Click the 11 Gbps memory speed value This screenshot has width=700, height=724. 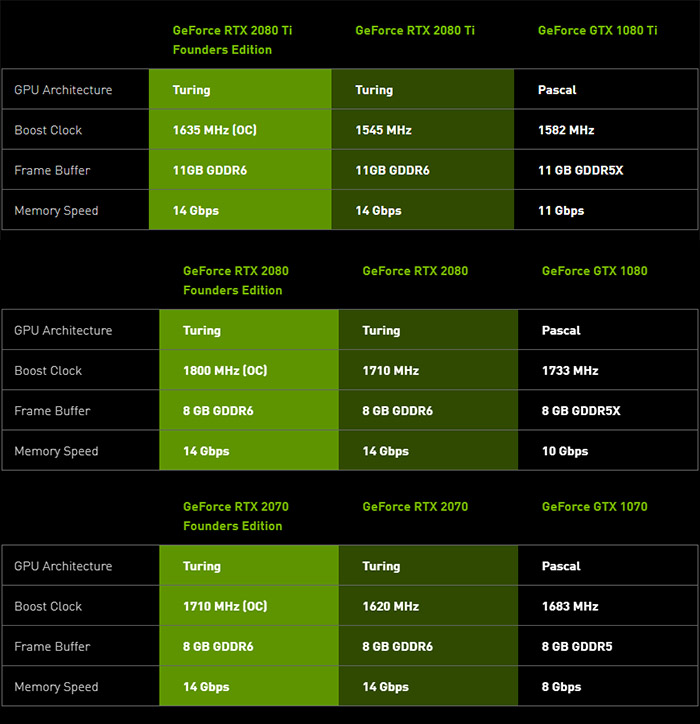click(x=561, y=211)
